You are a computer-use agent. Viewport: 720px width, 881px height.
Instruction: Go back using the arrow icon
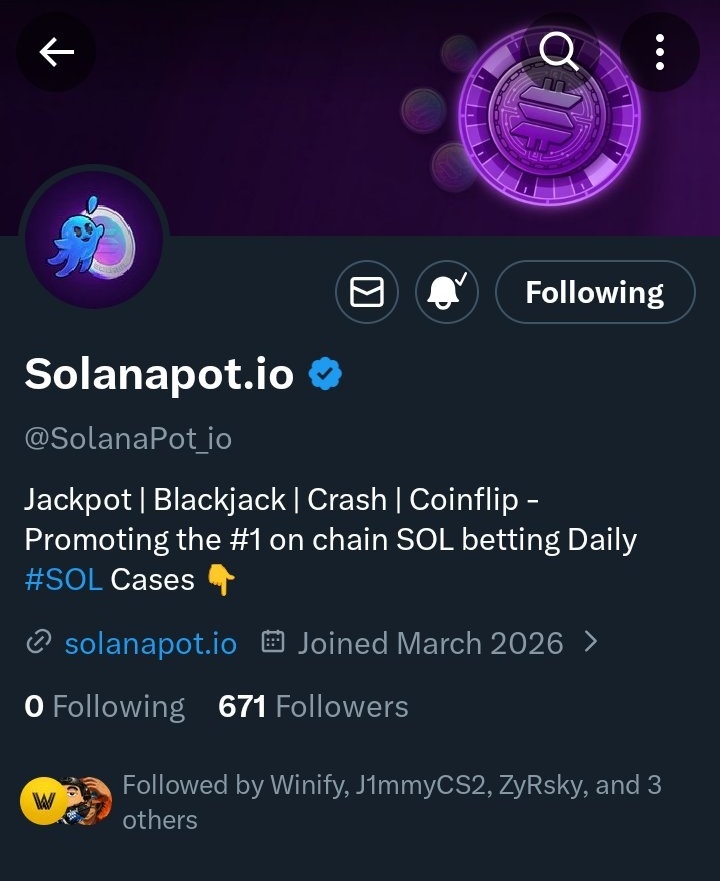56,51
